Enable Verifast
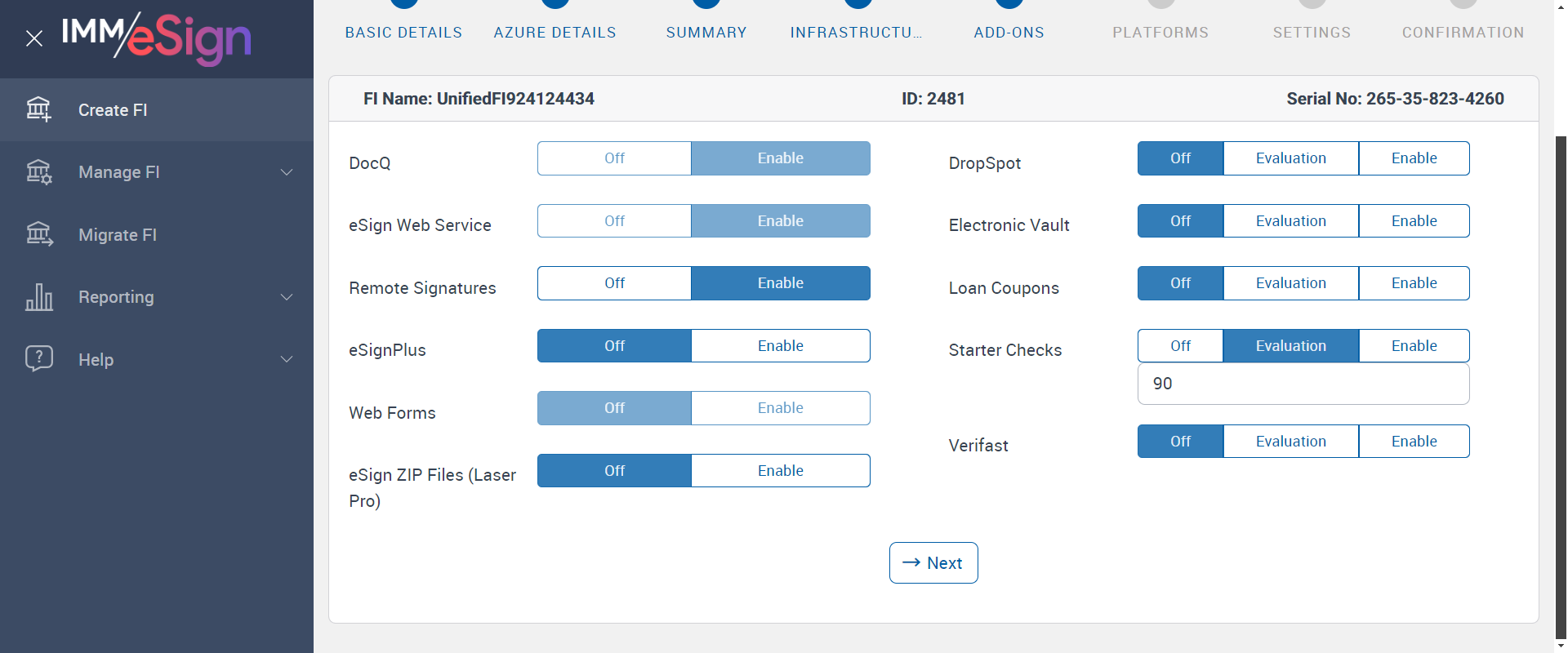This screenshot has width=1568, height=653. click(x=1414, y=442)
